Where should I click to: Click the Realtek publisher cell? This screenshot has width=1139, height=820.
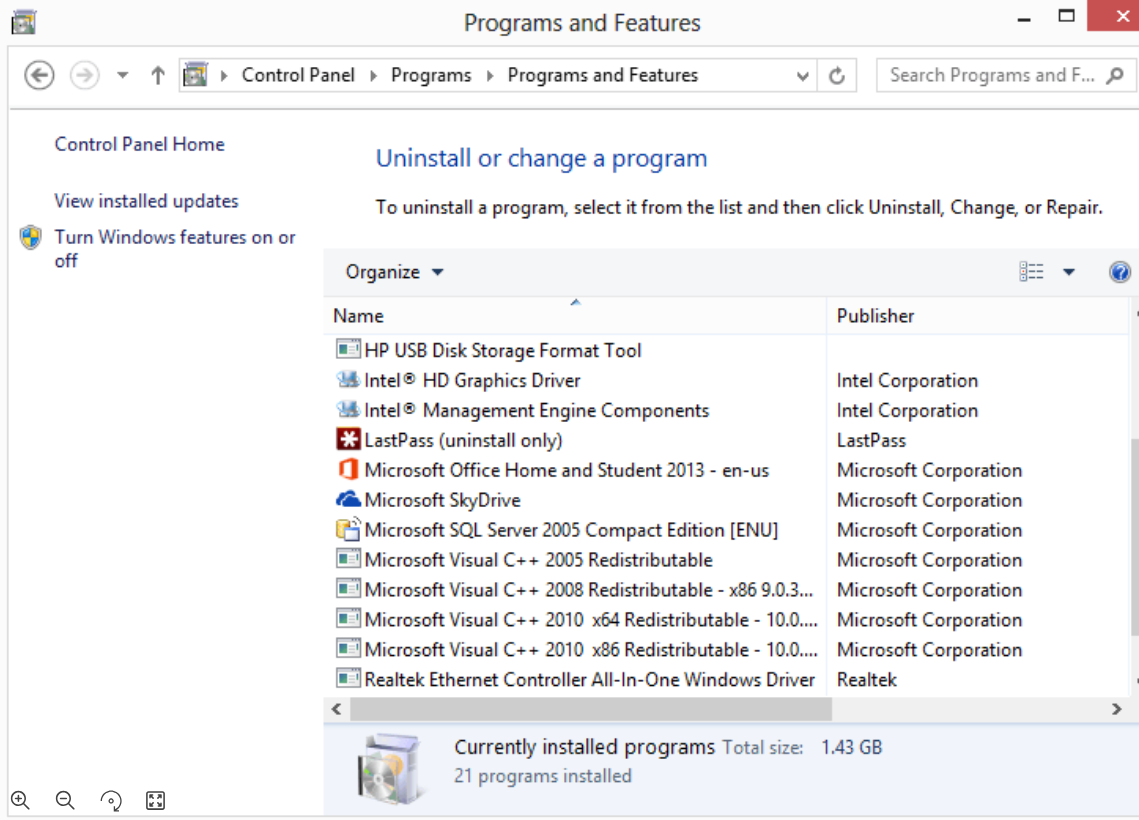point(867,679)
